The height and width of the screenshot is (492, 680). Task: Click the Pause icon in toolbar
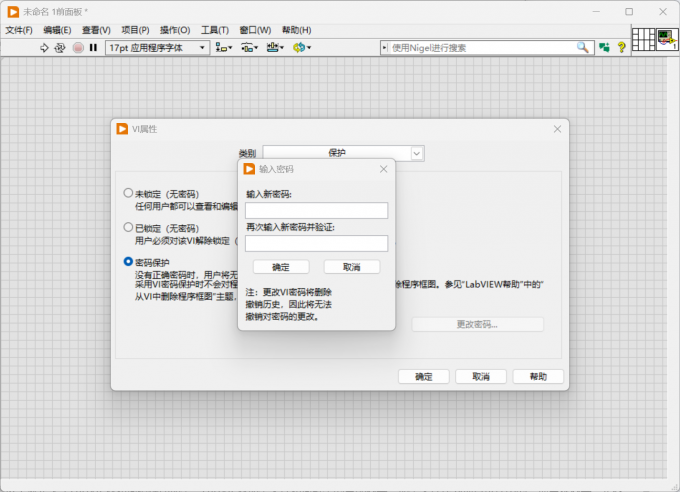[x=93, y=48]
